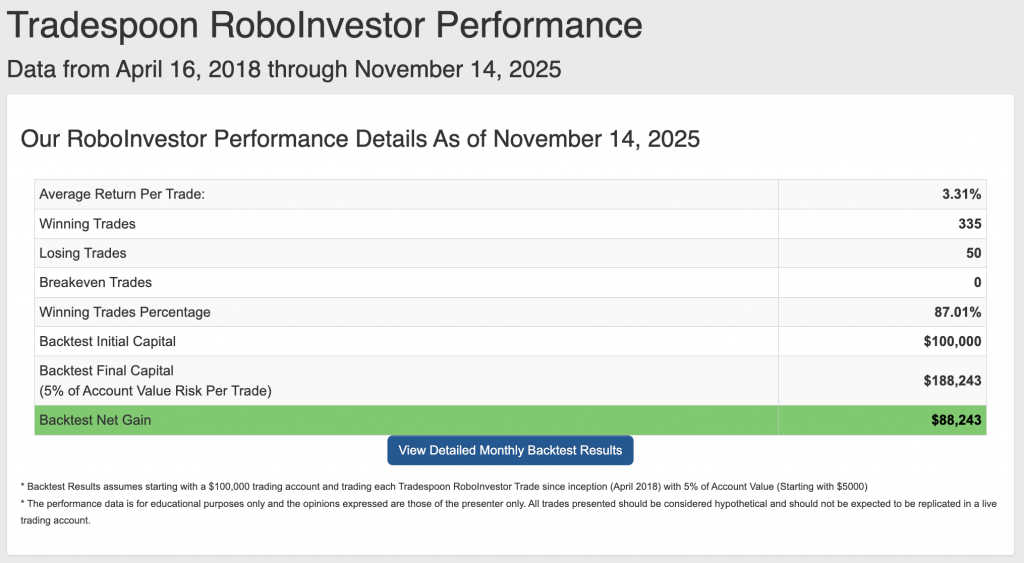Click the data date range subheading

tap(283, 70)
